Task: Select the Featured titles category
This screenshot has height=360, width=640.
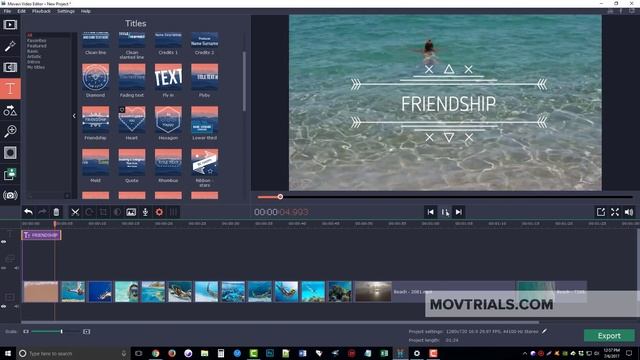Action: [x=37, y=46]
